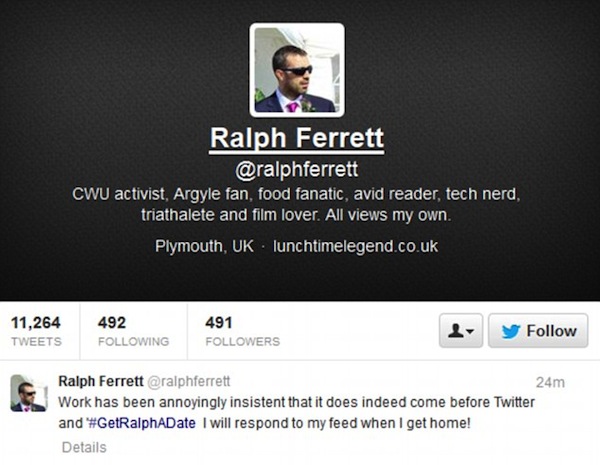The image size is (600, 465).
Task: Click the small tweet avatar thumbnail
Action: point(29,393)
